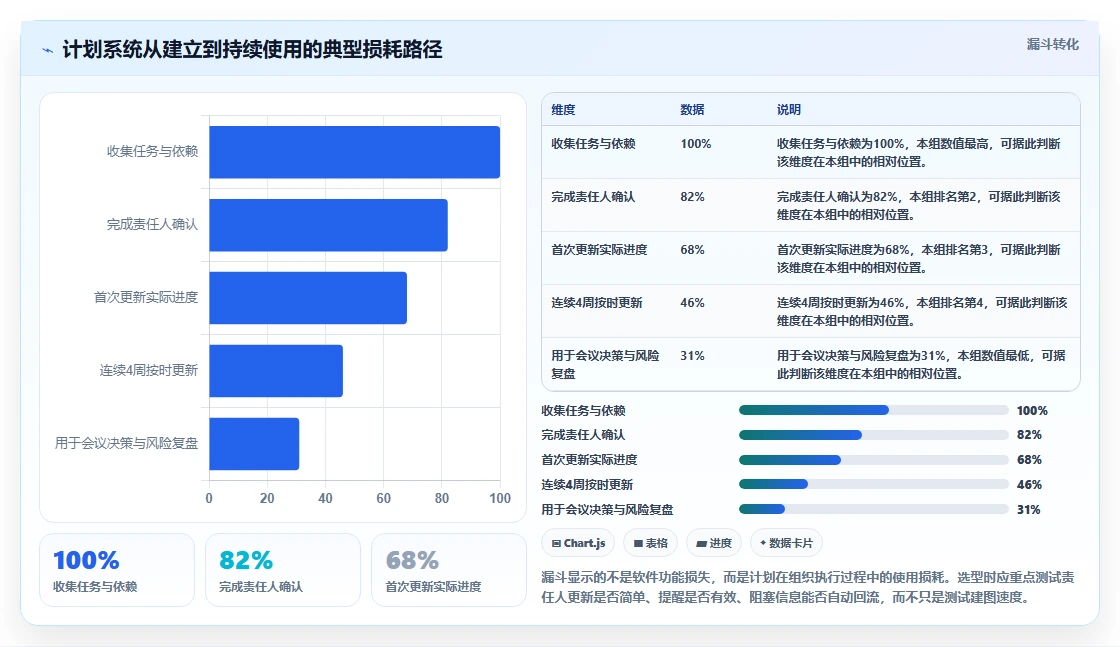Click the 31% progress list value
1120x647 pixels.
[1029, 510]
